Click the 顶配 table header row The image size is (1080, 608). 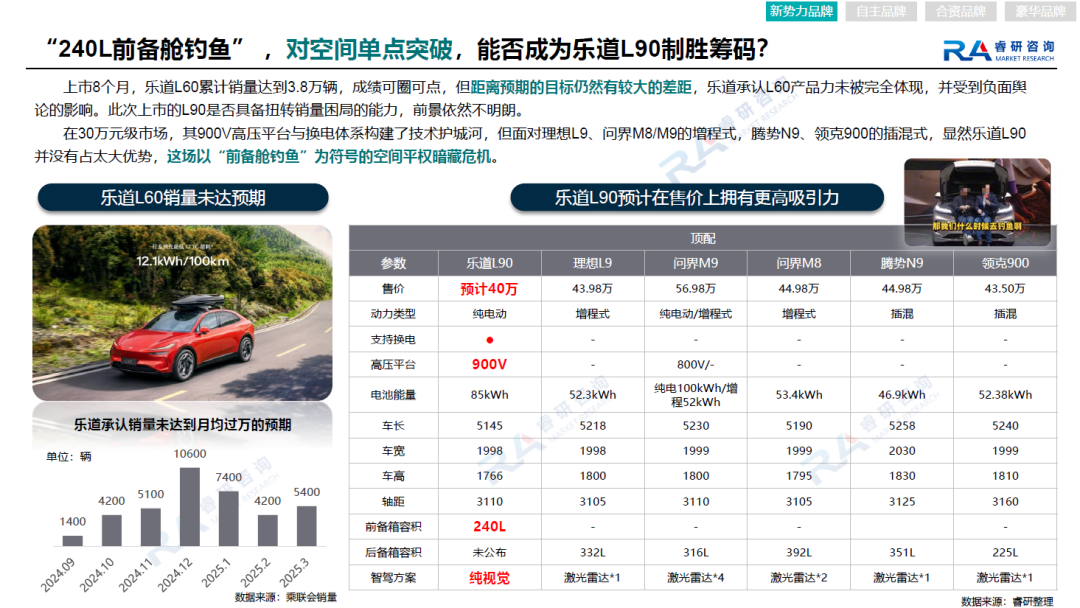(x=703, y=238)
